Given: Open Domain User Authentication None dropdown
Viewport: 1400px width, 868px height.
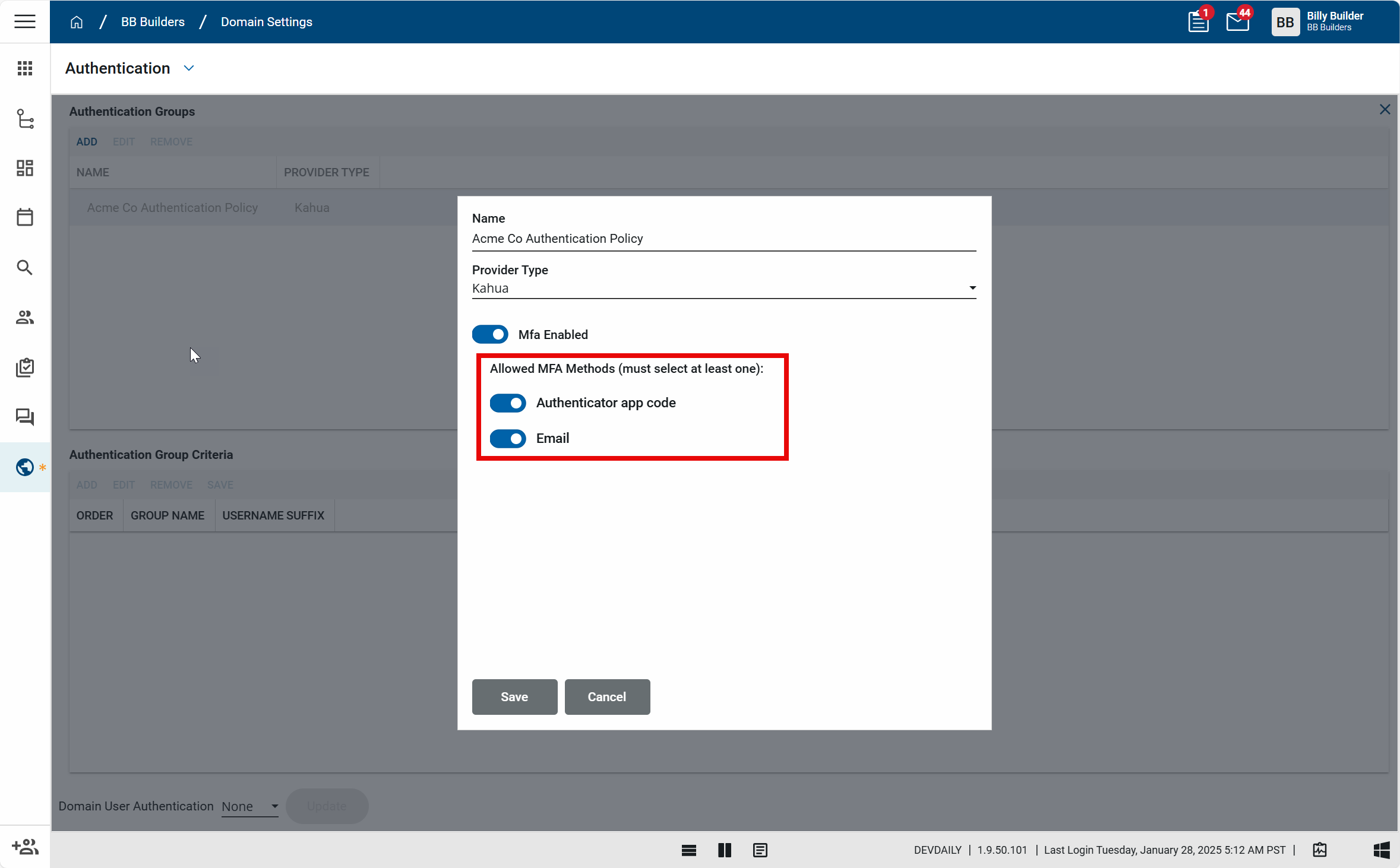Looking at the screenshot, I should (250, 806).
